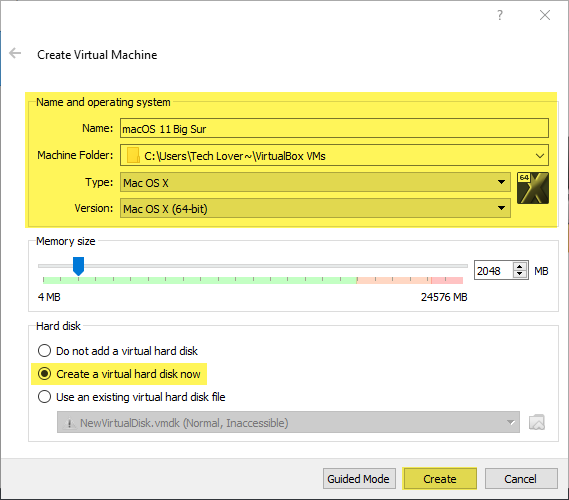569x500 pixels.
Task: Select Do not add a virtual hard disk
Action: point(118,351)
